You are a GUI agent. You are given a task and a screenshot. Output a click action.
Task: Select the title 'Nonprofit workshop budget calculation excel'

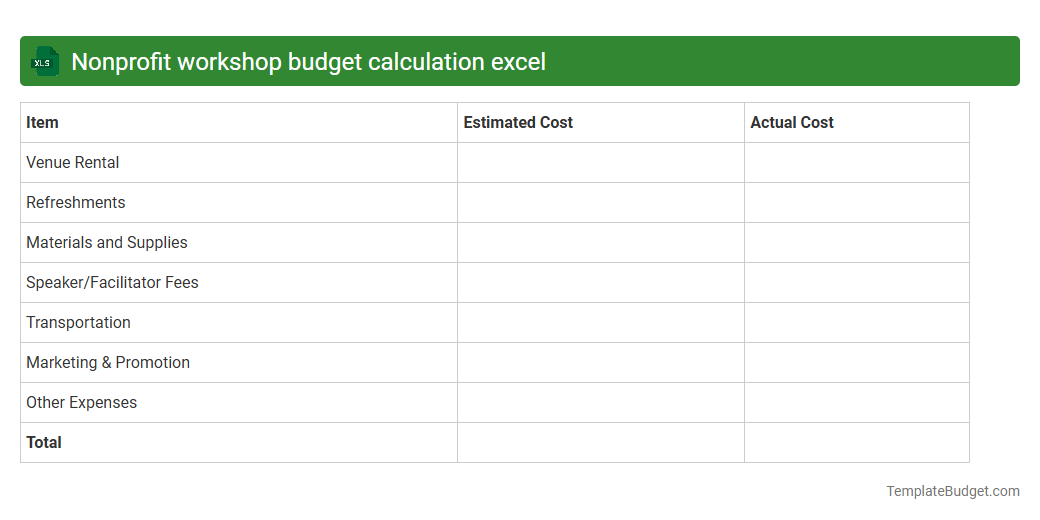click(308, 62)
